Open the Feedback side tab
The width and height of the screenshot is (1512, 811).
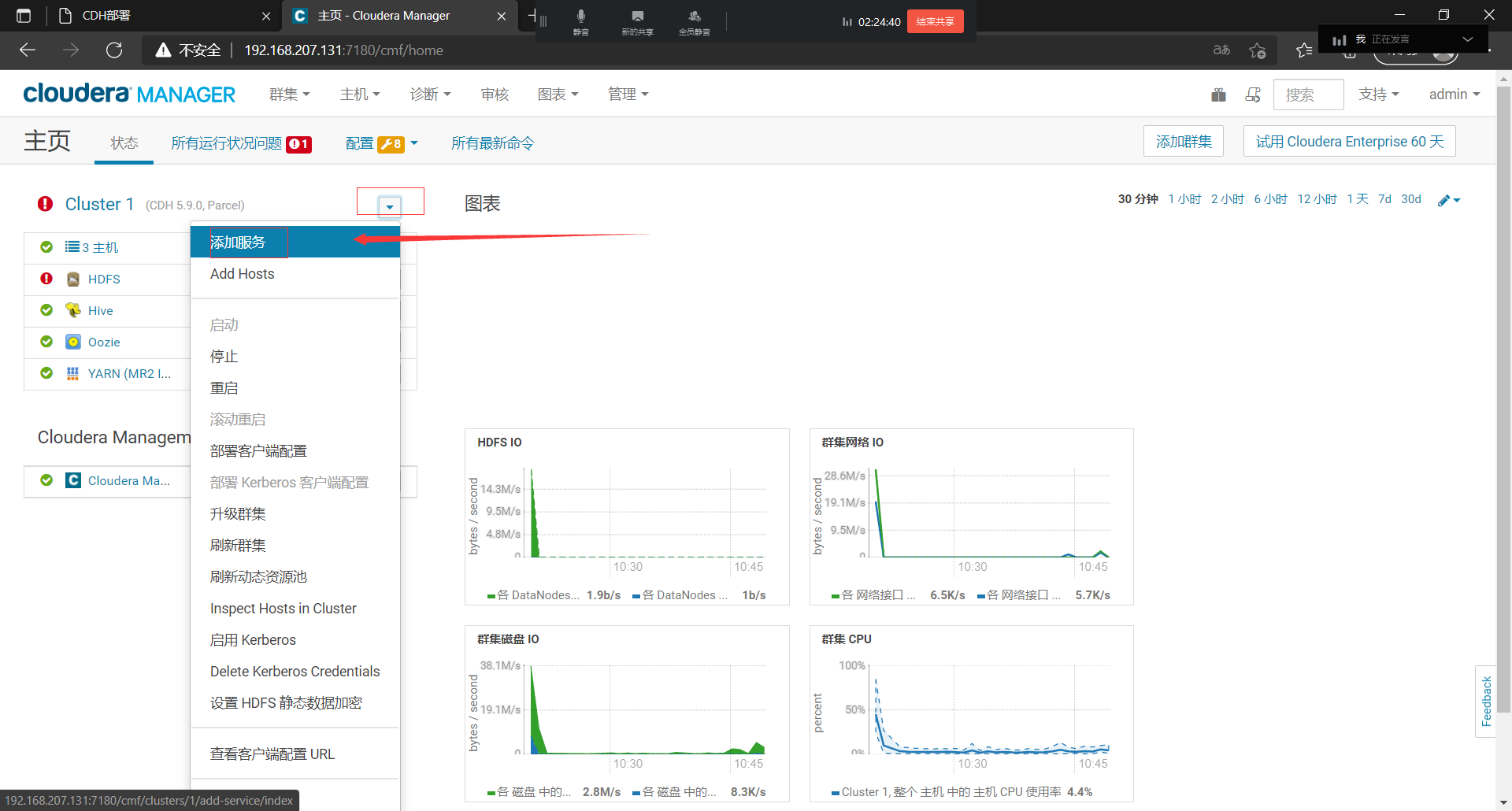coord(1486,701)
